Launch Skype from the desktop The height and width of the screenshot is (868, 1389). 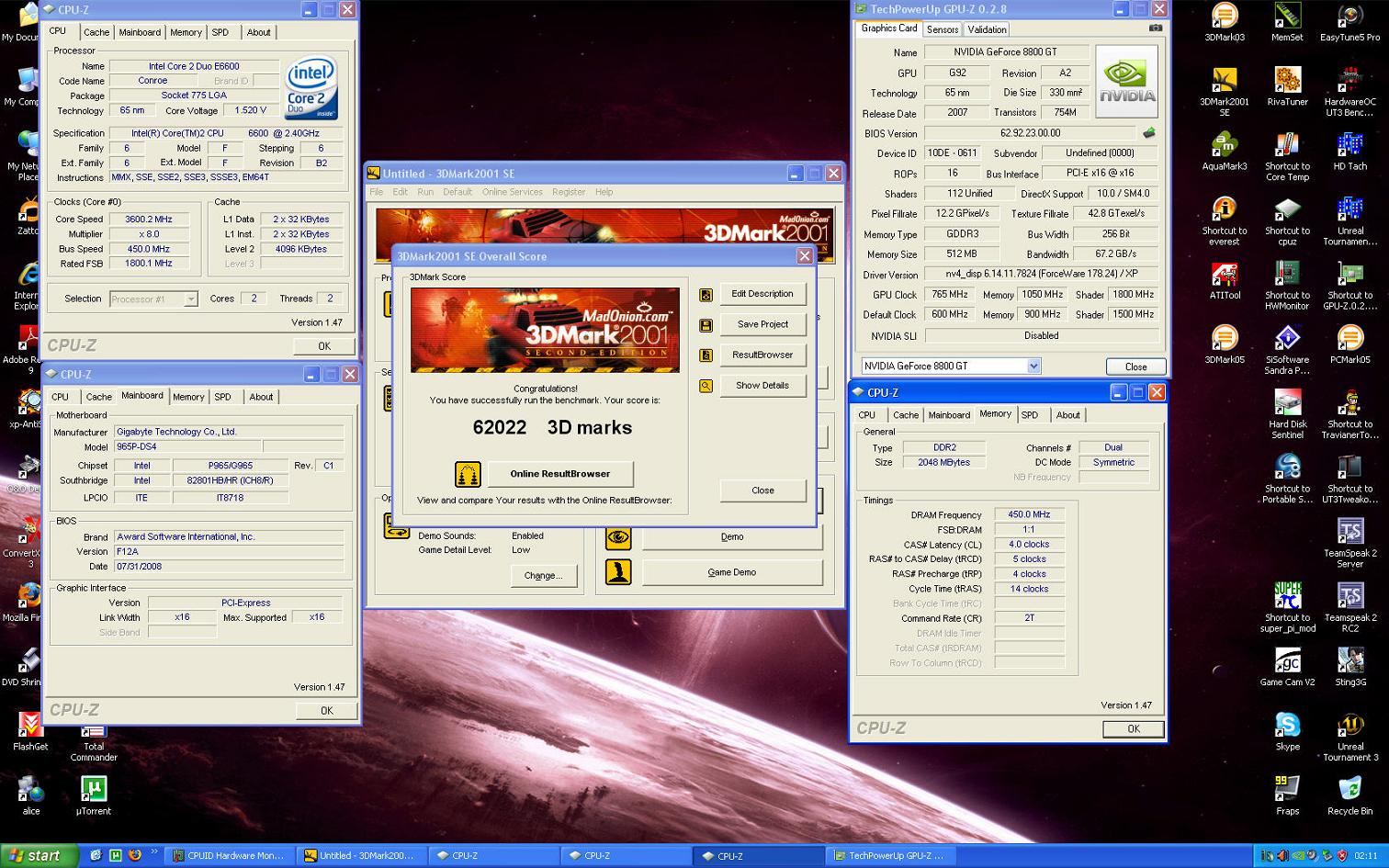[x=1287, y=730]
